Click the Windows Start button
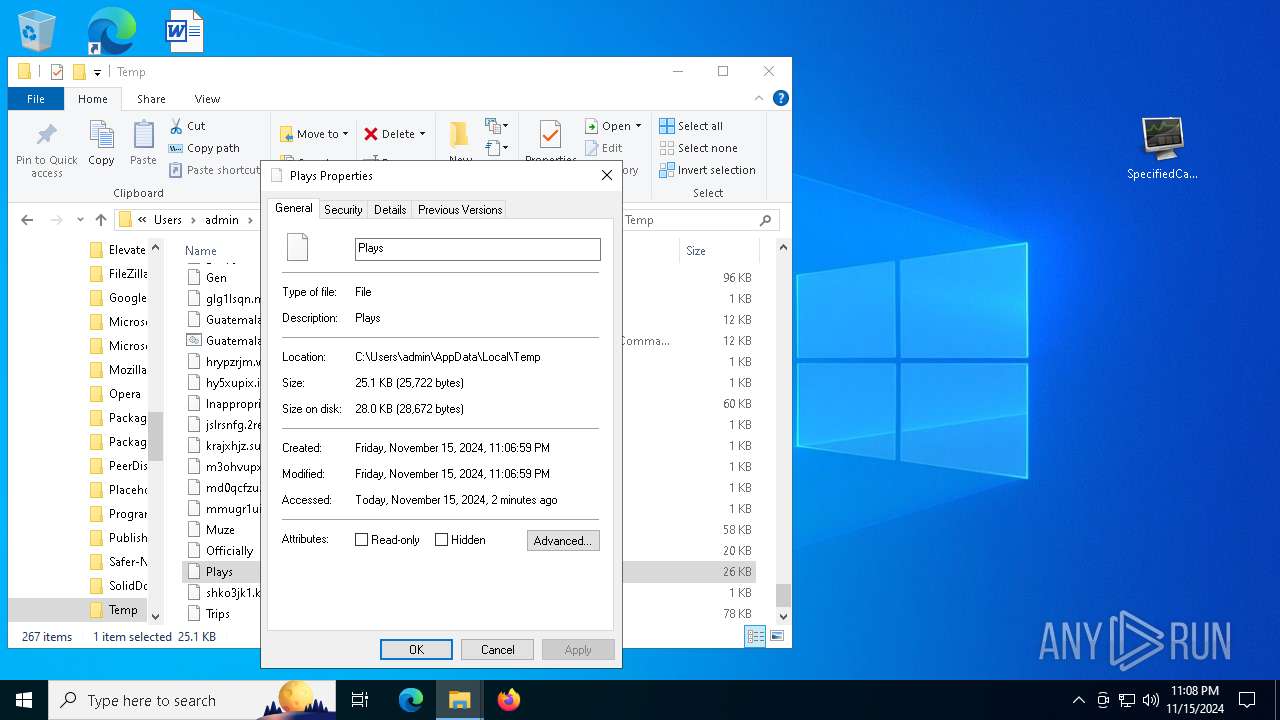This screenshot has width=1280, height=720. point(23,700)
